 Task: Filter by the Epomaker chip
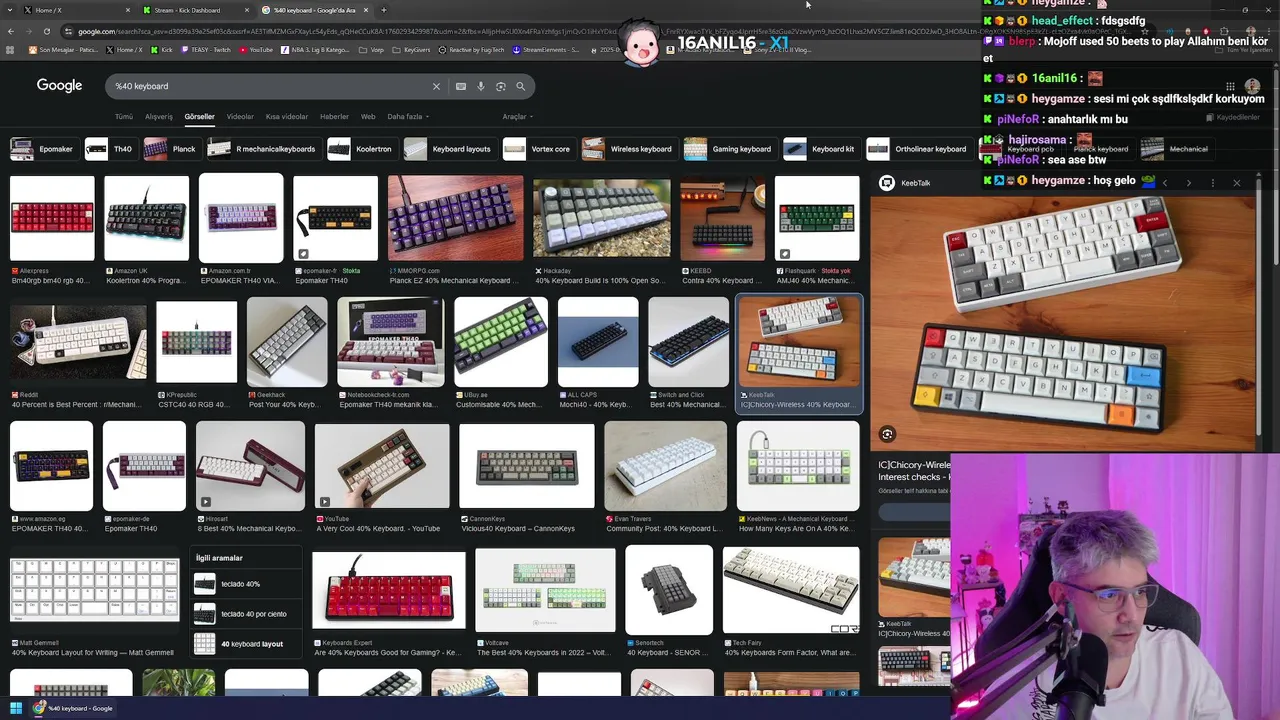(x=42, y=149)
